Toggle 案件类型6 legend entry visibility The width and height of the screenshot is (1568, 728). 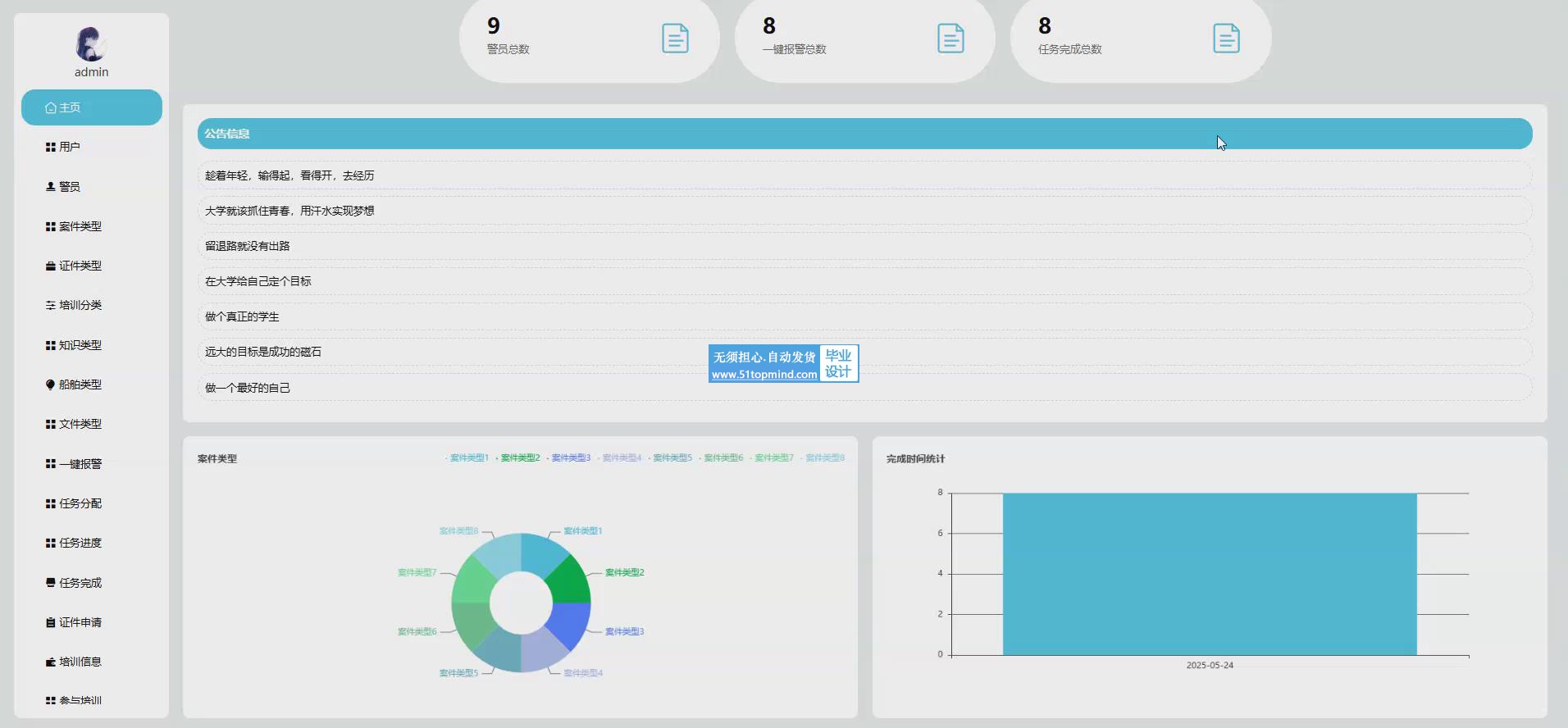pos(722,458)
